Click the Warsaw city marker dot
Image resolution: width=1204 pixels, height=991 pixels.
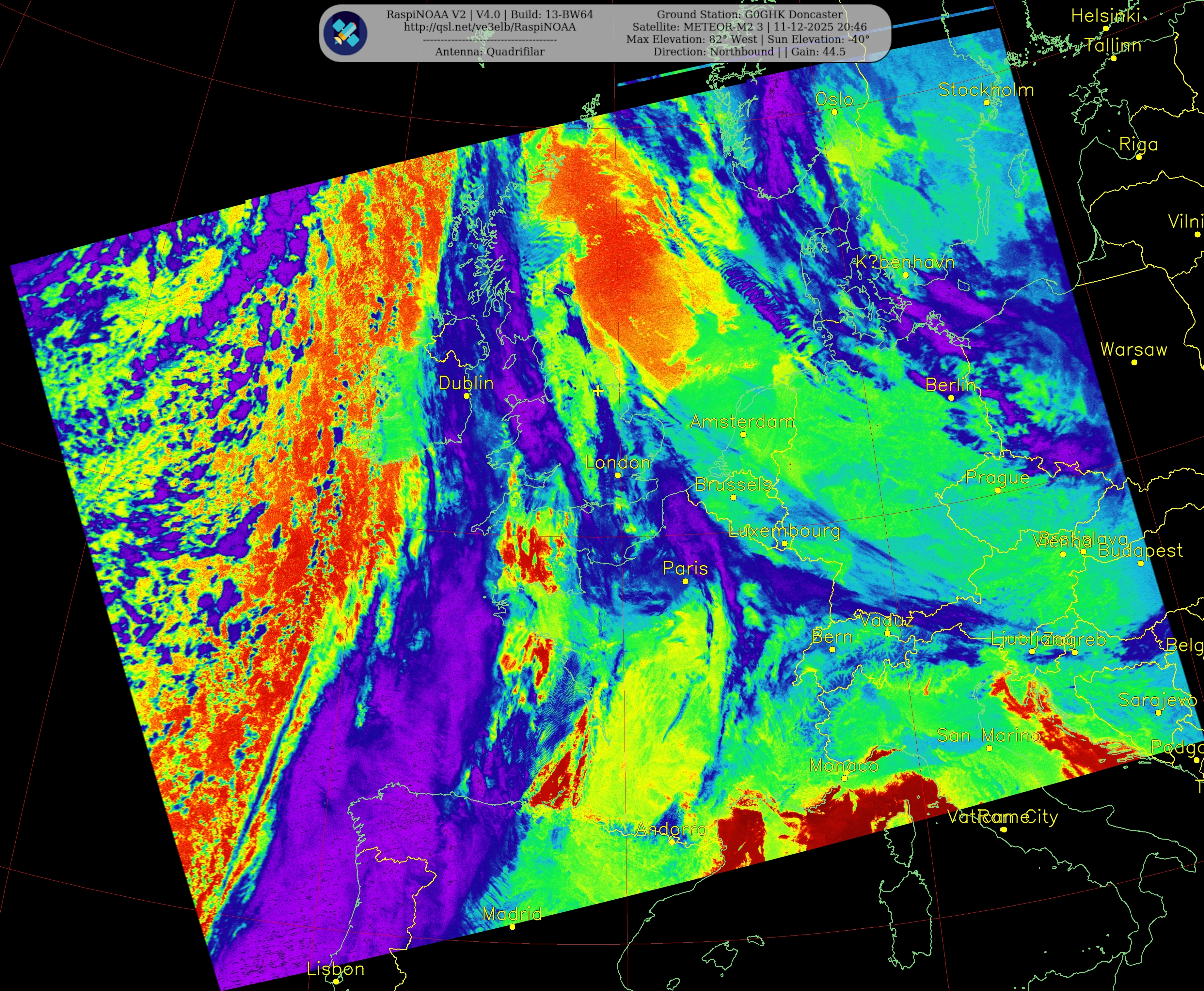(x=1134, y=362)
